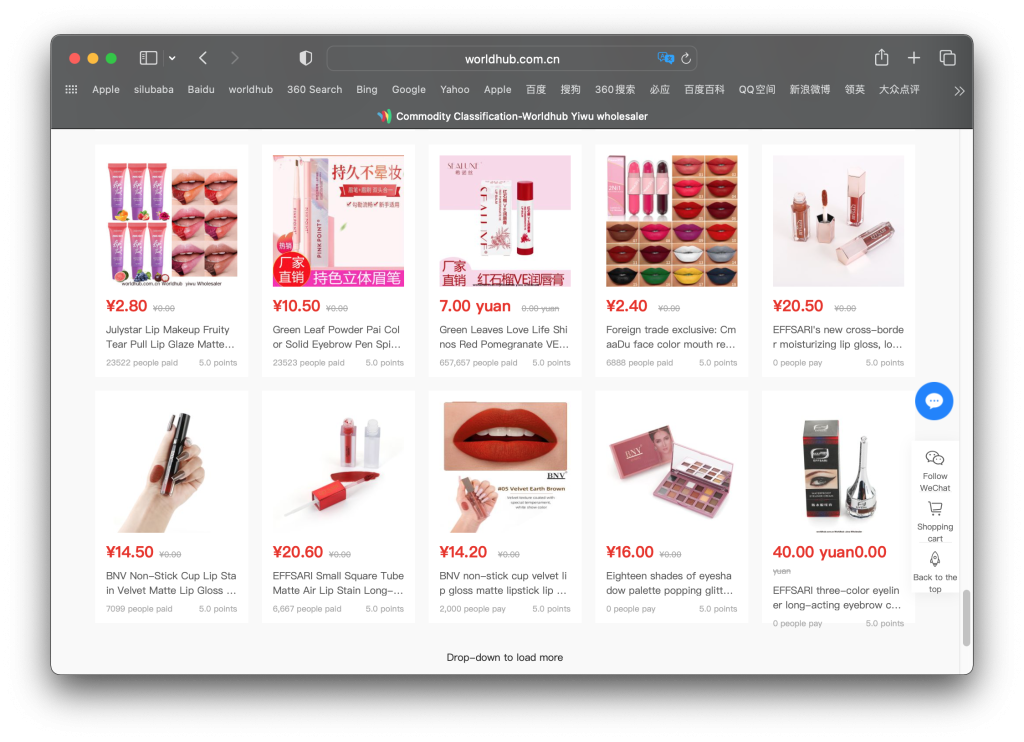Image resolution: width=1024 pixels, height=742 pixels.
Task: Click Safari's Share icon
Action: (881, 58)
